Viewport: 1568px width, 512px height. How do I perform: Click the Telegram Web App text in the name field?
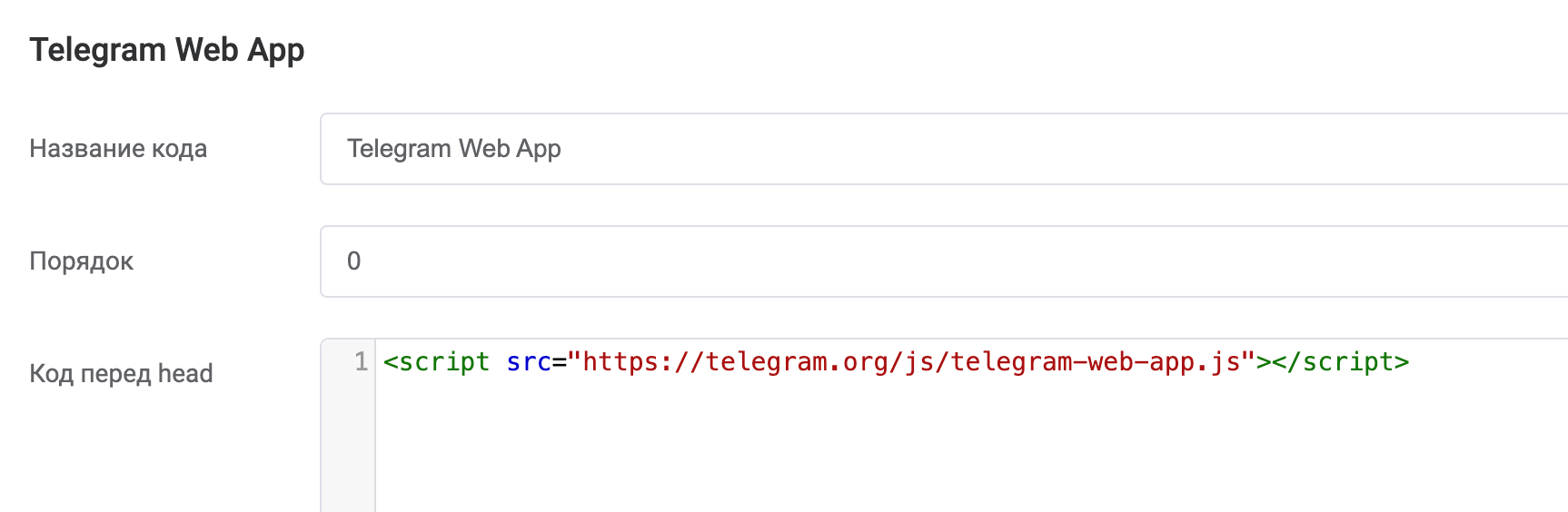(454, 149)
